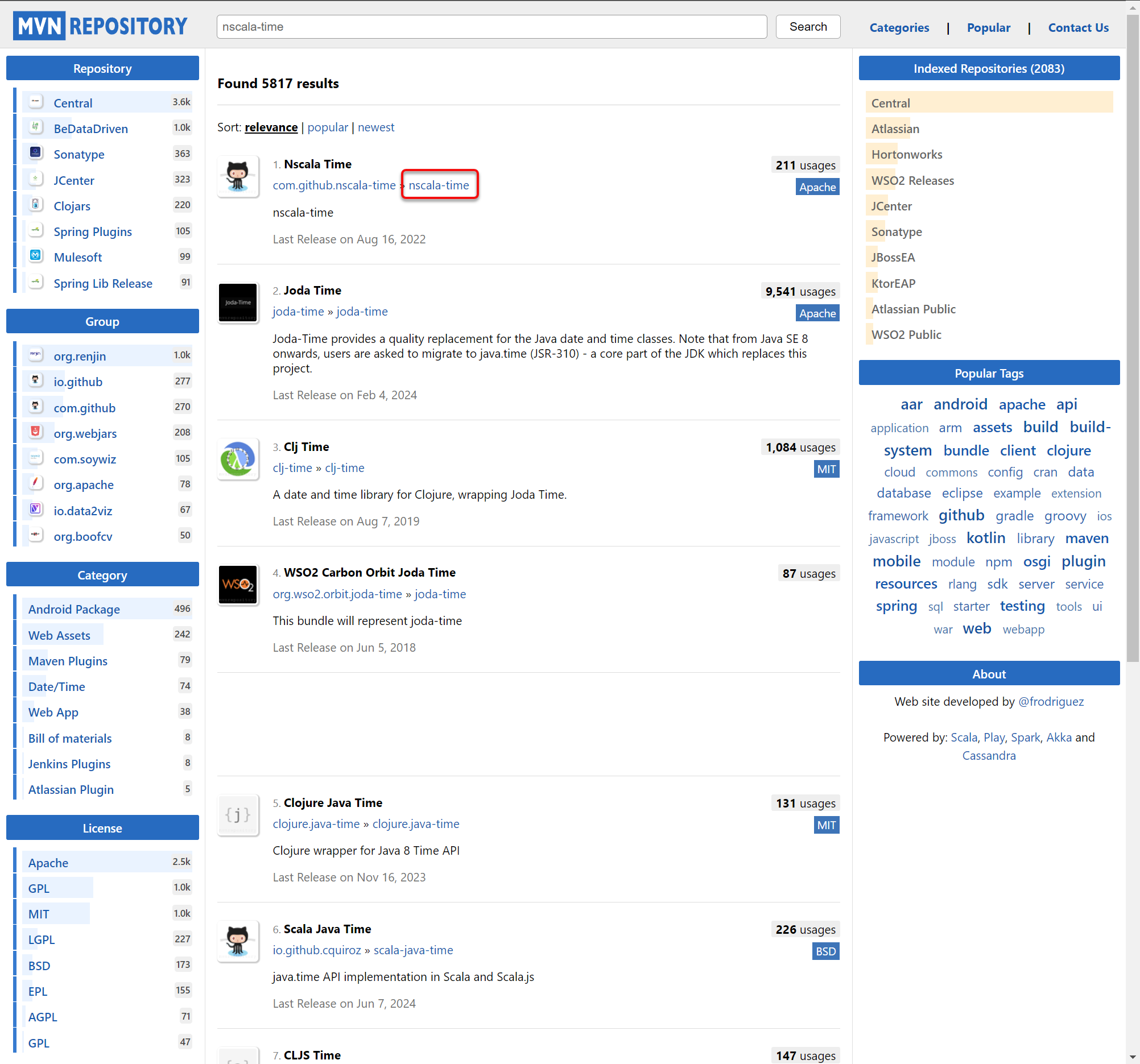This screenshot has width=1140, height=1064.
Task: Click the testing popular tag
Action: pos(1022,606)
